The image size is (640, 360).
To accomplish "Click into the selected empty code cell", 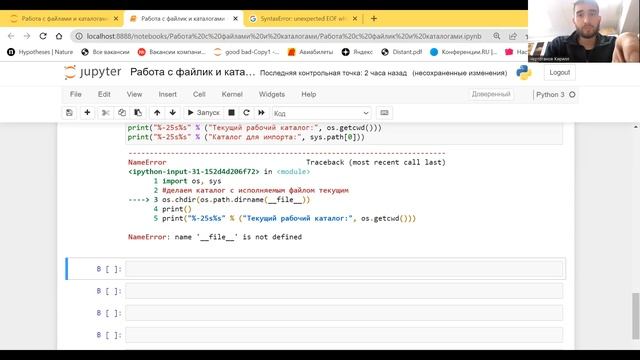I will [344, 269].
